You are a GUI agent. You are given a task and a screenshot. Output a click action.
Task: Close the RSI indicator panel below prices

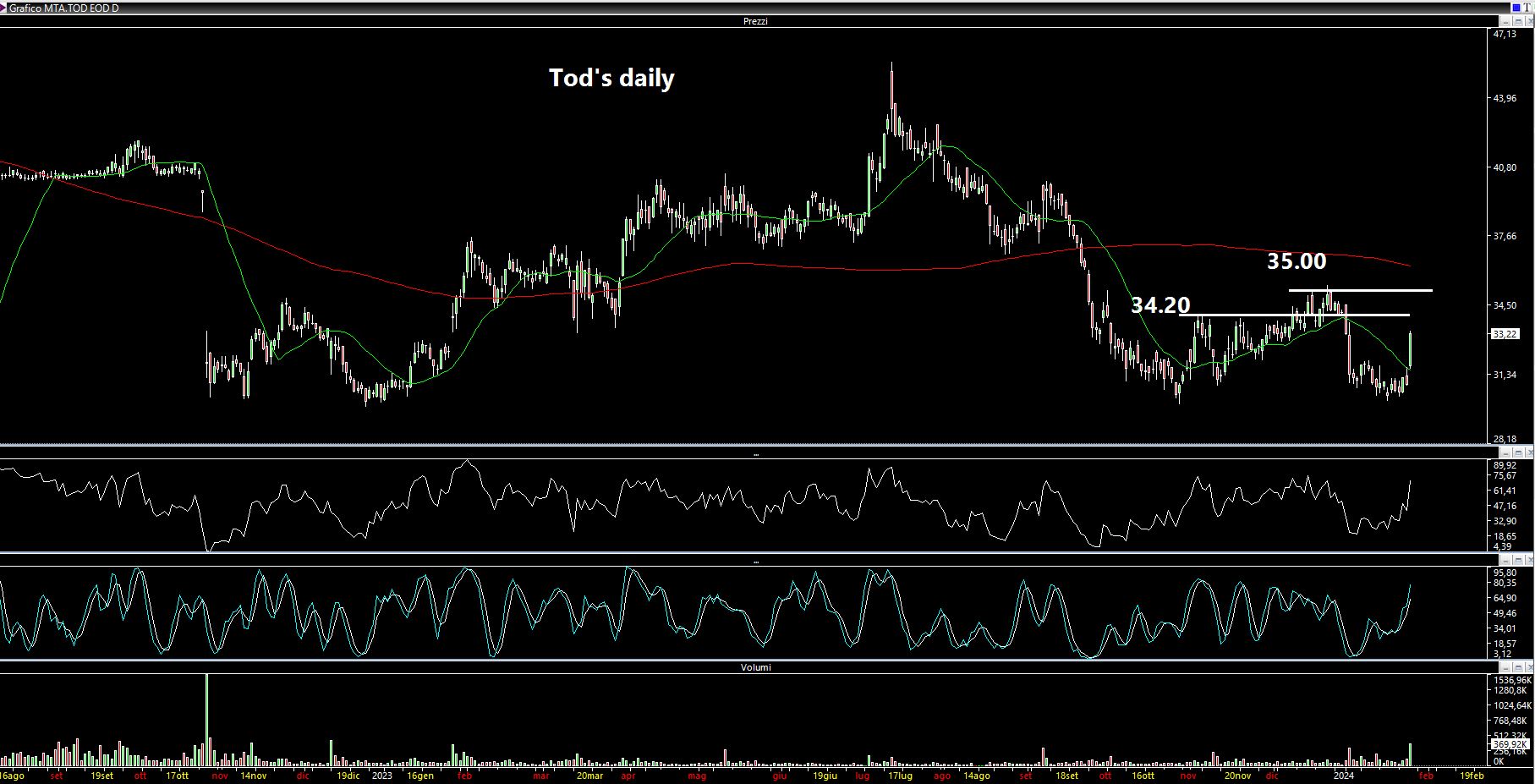tap(1529, 453)
